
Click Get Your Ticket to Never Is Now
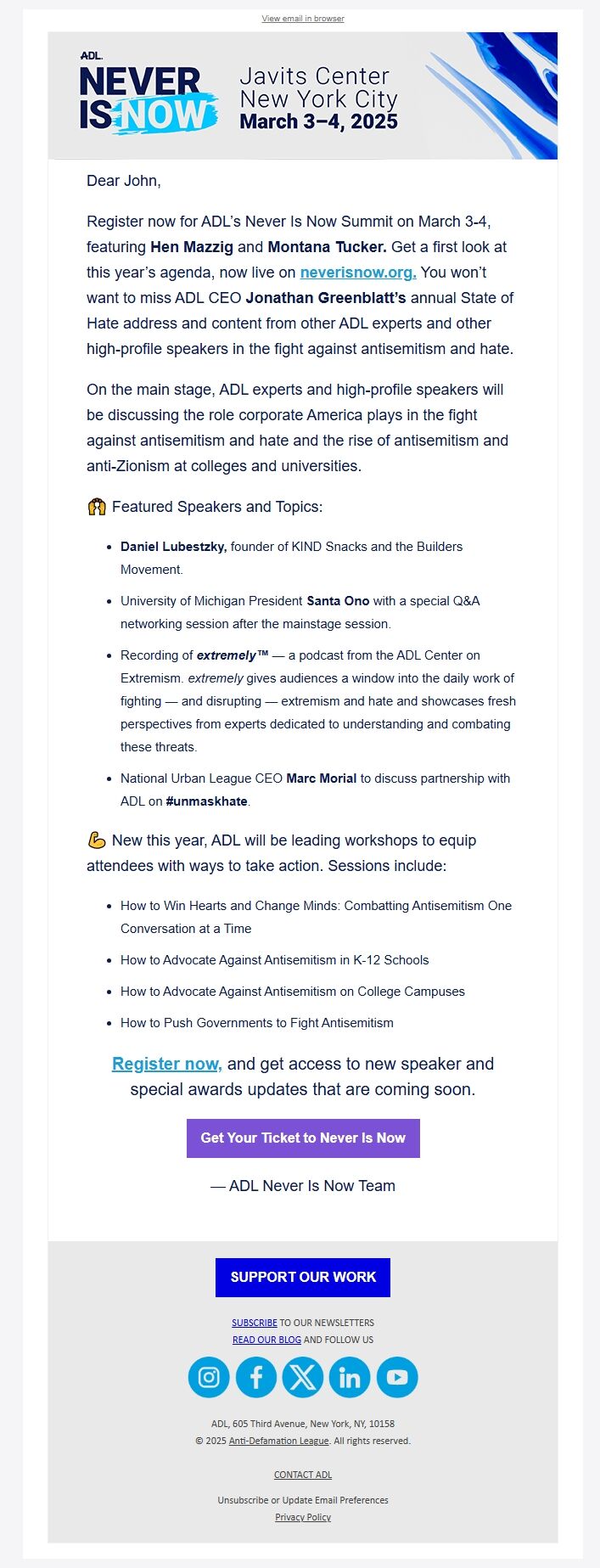click(303, 1138)
